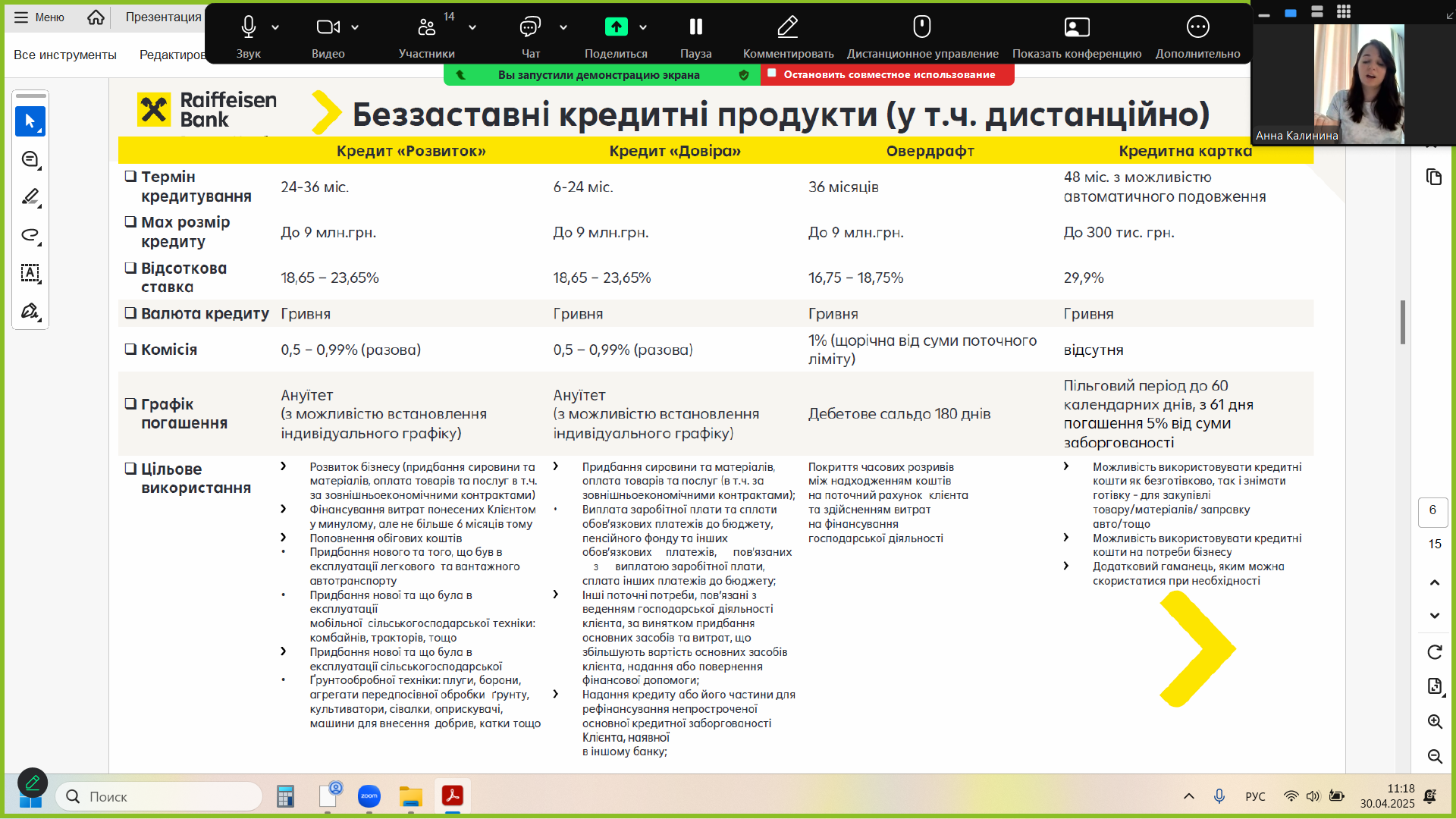Screen dimensions: 1456x819
Task: Select the text box tool
Action: point(30,273)
